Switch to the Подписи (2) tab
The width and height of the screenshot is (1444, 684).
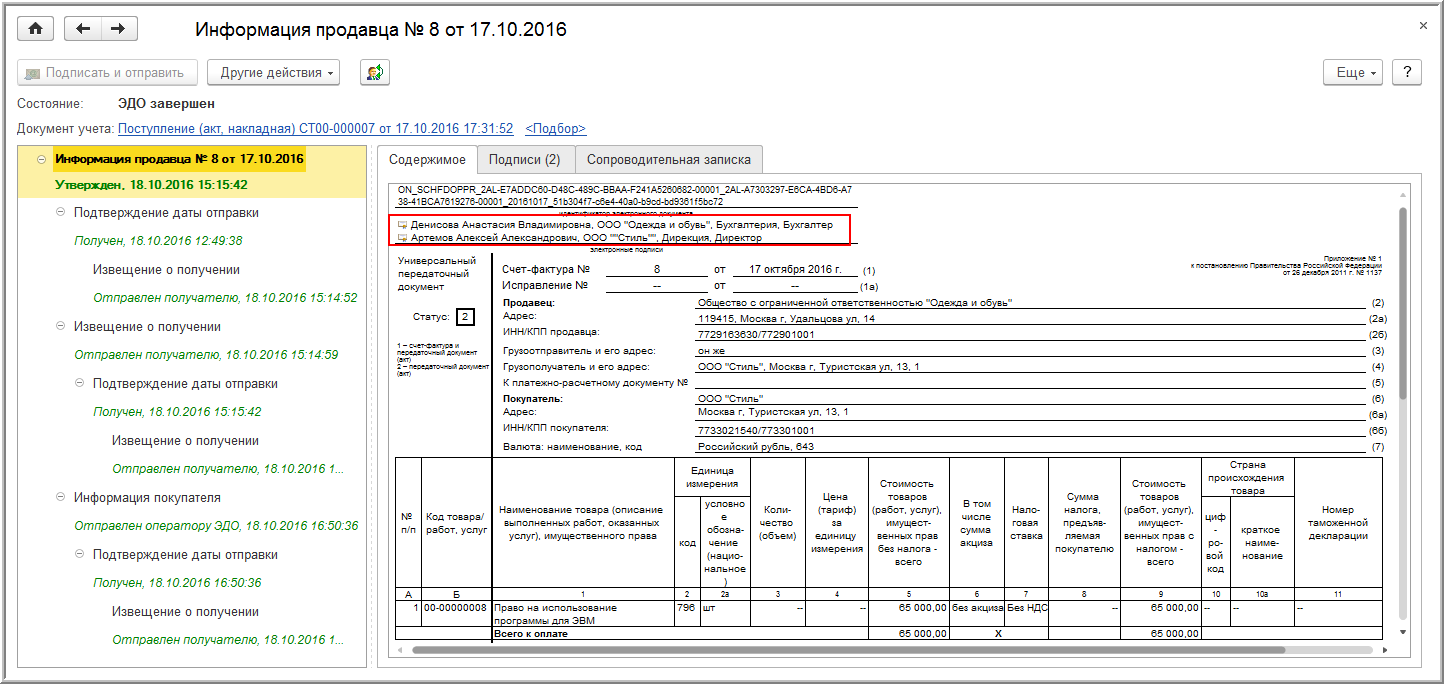point(524,159)
